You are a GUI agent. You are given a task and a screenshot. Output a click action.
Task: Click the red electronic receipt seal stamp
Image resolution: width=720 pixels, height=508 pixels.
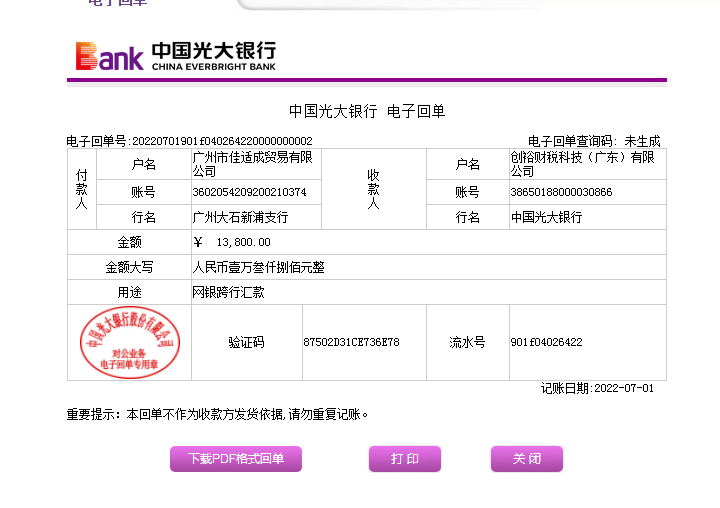(129, 342)
